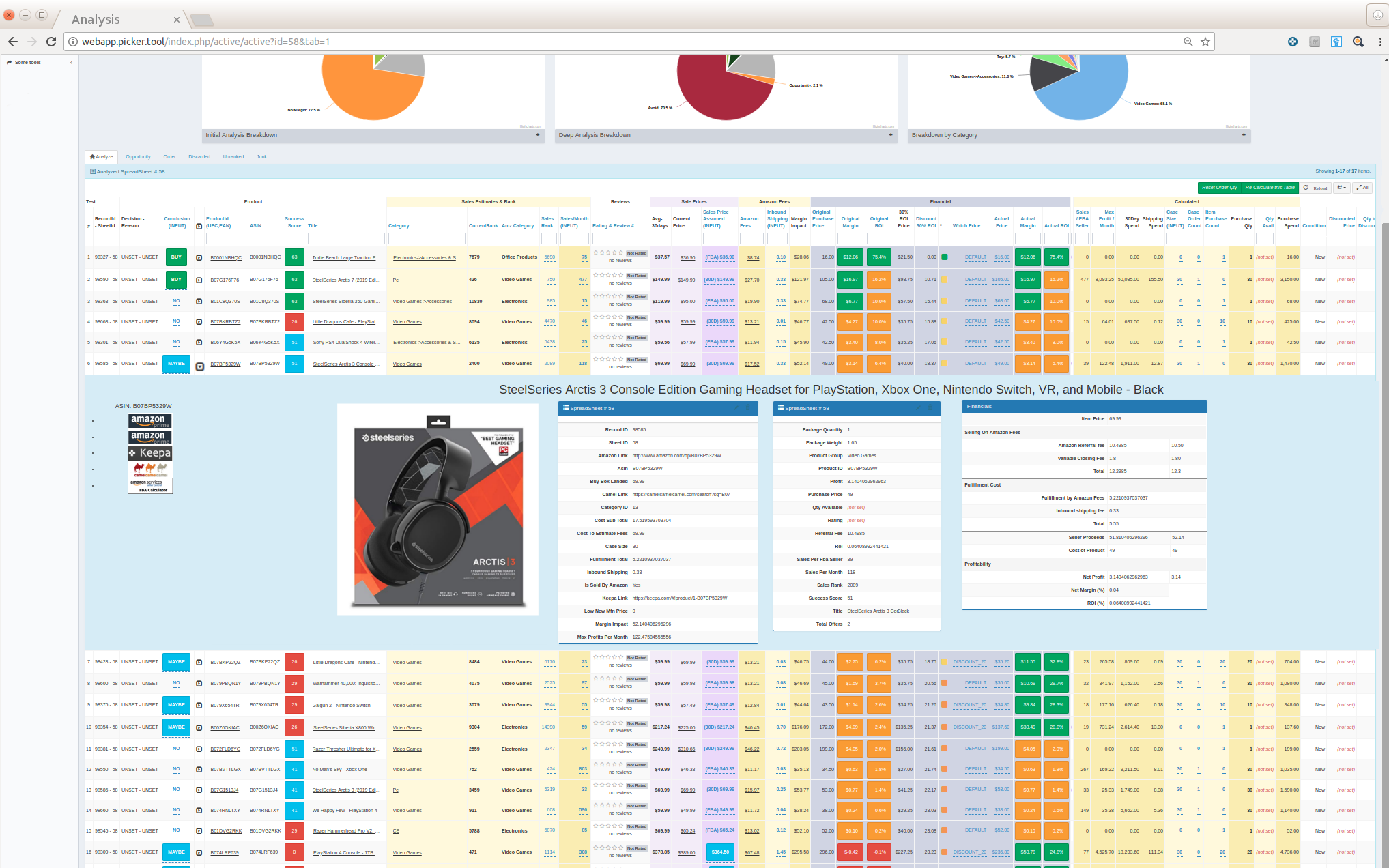Switch to the Order tab
The height and width of the screenshot is (868, 1389).
(170, 157)
